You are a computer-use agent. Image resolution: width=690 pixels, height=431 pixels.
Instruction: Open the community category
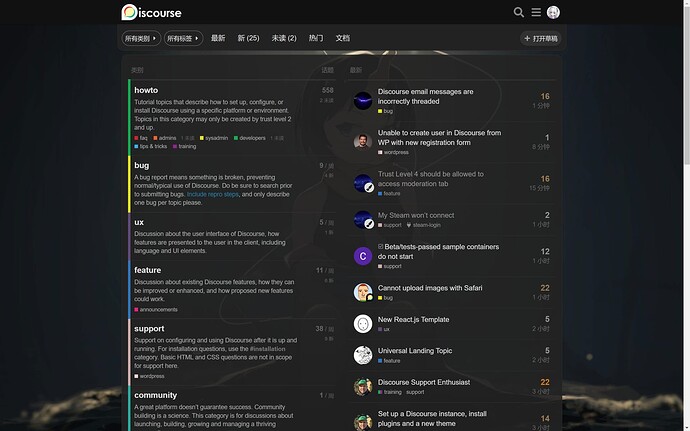coord(155,395)
